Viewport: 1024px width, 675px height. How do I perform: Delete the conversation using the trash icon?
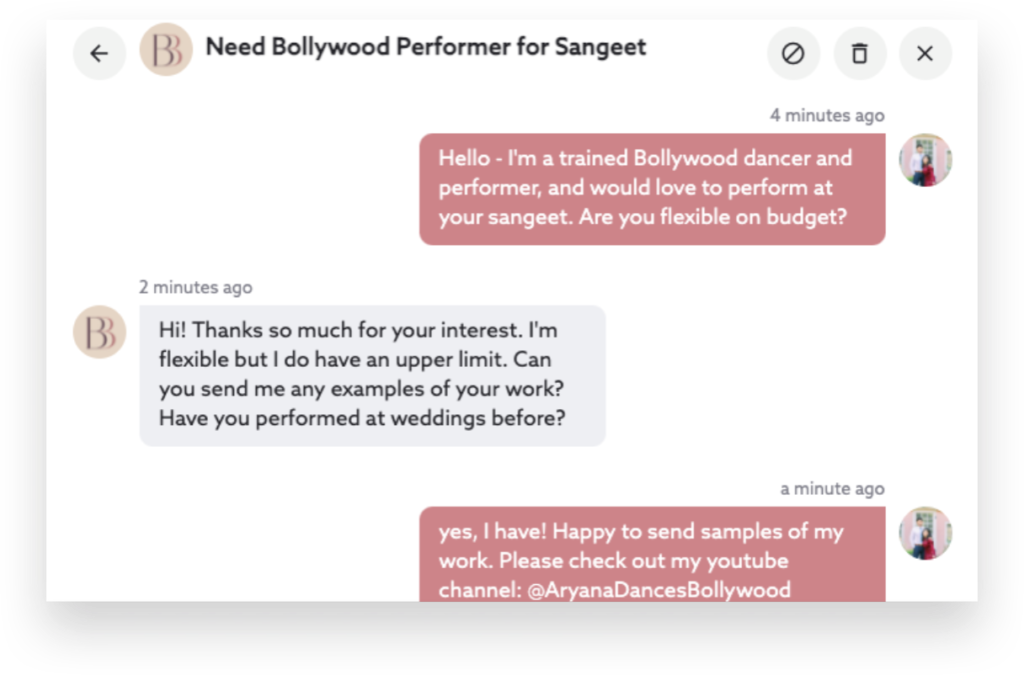click(x=860, y=54)
